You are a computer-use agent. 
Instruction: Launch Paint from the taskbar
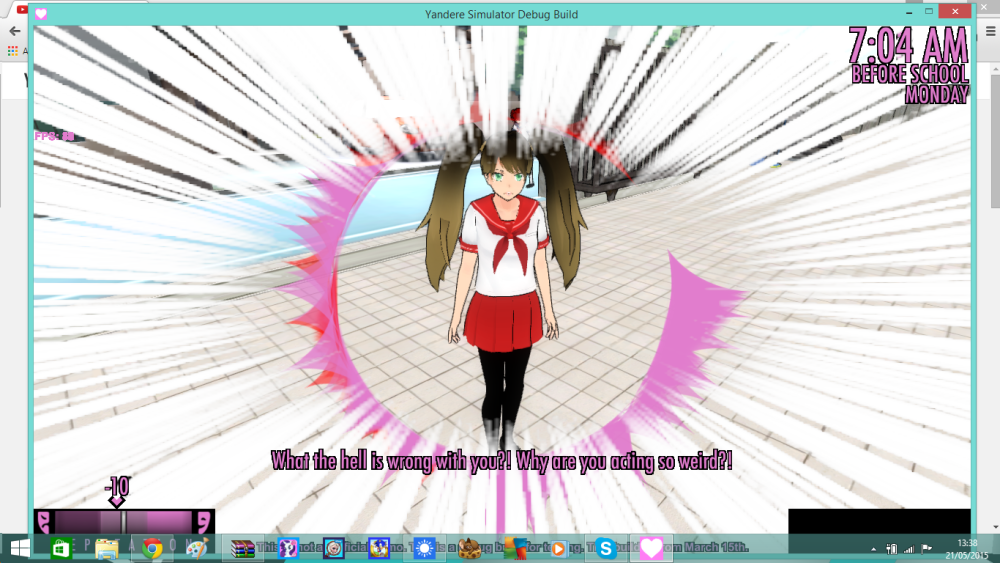197,548
